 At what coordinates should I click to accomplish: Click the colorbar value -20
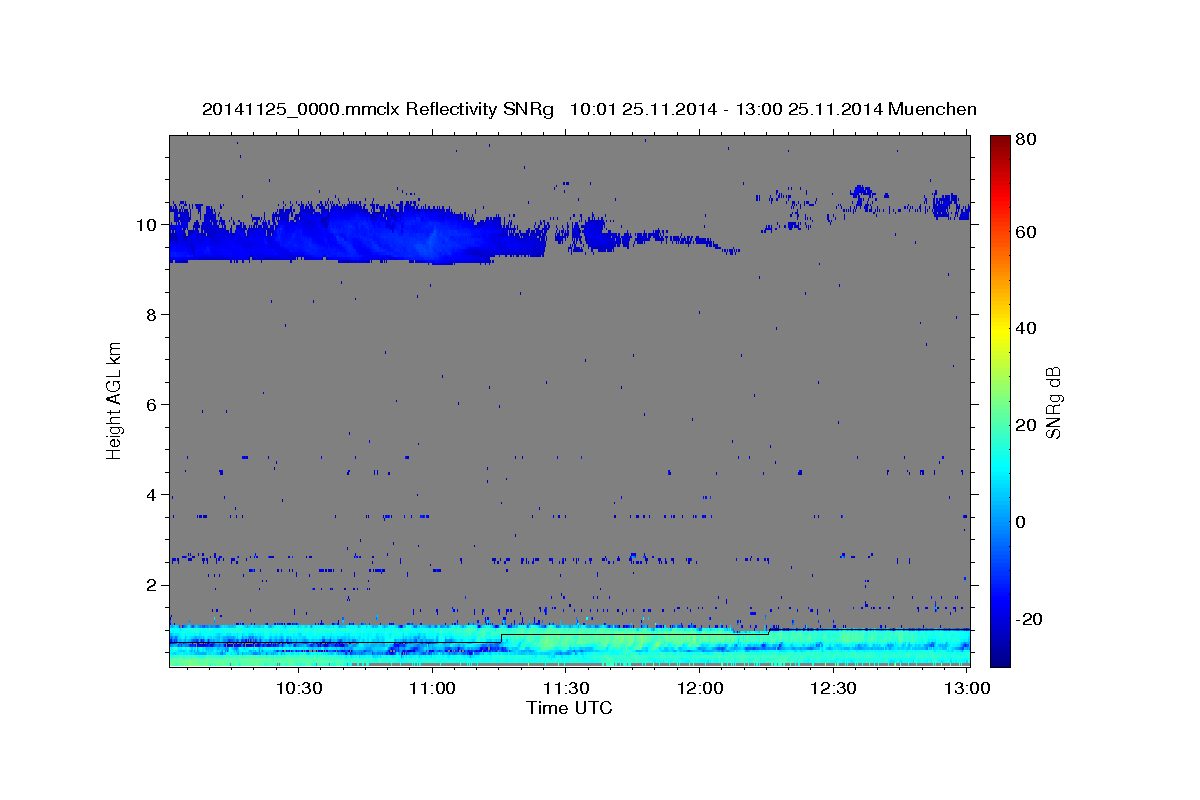(1028, 619)
